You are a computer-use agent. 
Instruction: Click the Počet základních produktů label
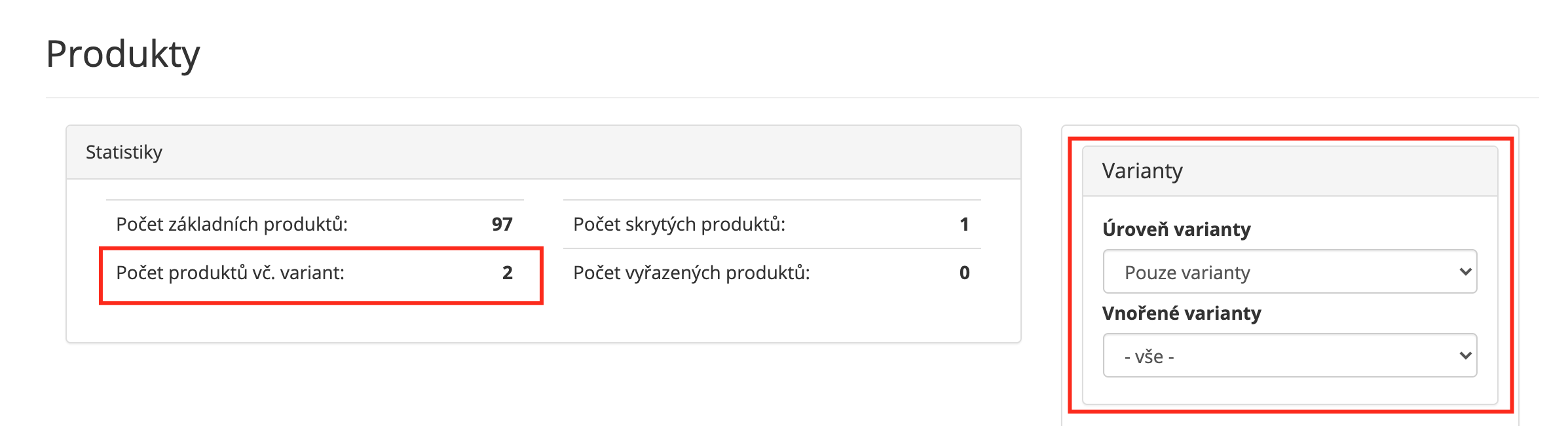pyautogui.click(x=232, y=225)
